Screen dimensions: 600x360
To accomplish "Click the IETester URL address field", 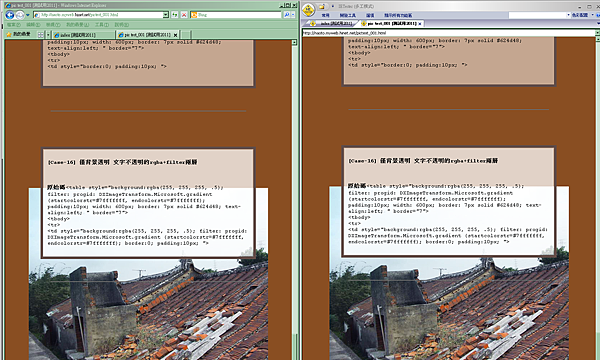I will (448, 33).
